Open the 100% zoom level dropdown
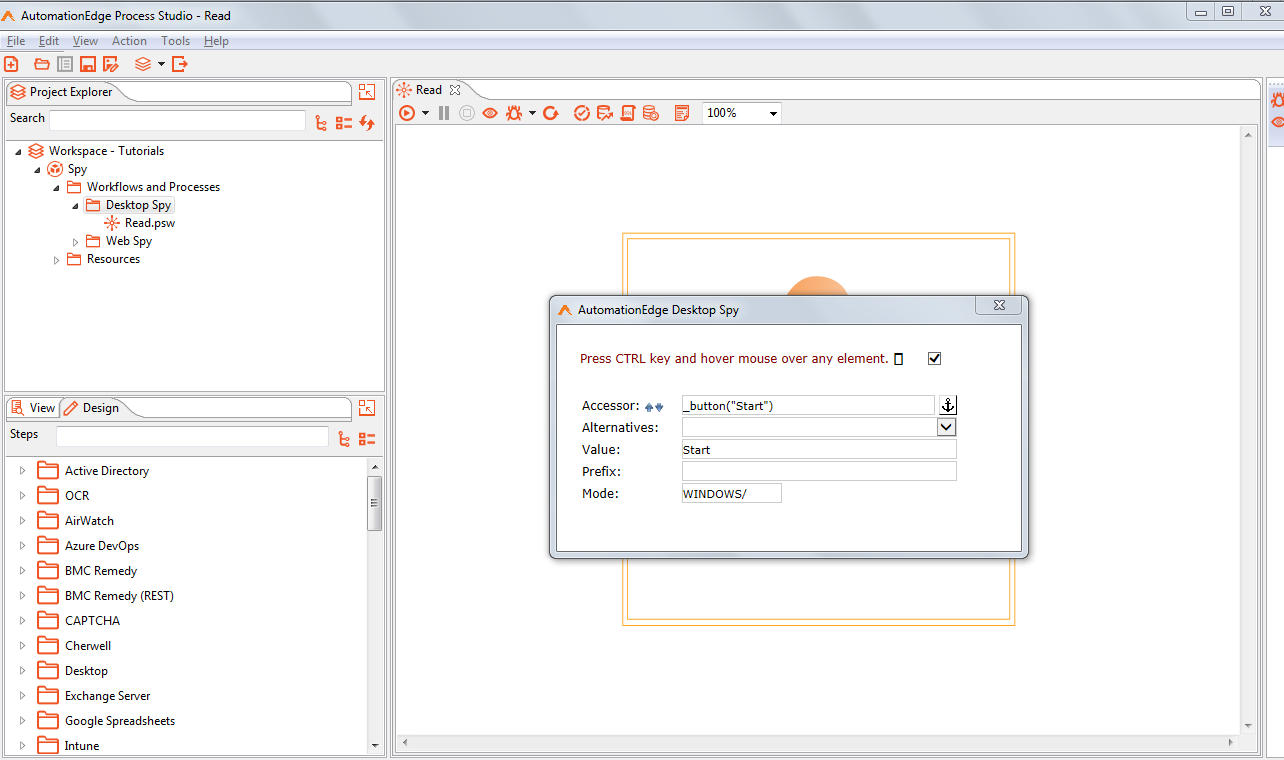This screenshot has height=760, width=1284. [772, 114]
